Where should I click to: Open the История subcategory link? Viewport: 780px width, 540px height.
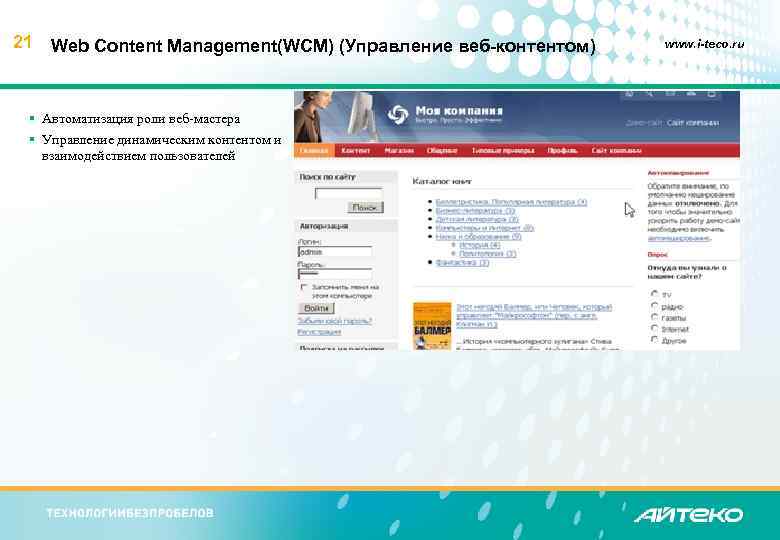click(x=479, y=245)
